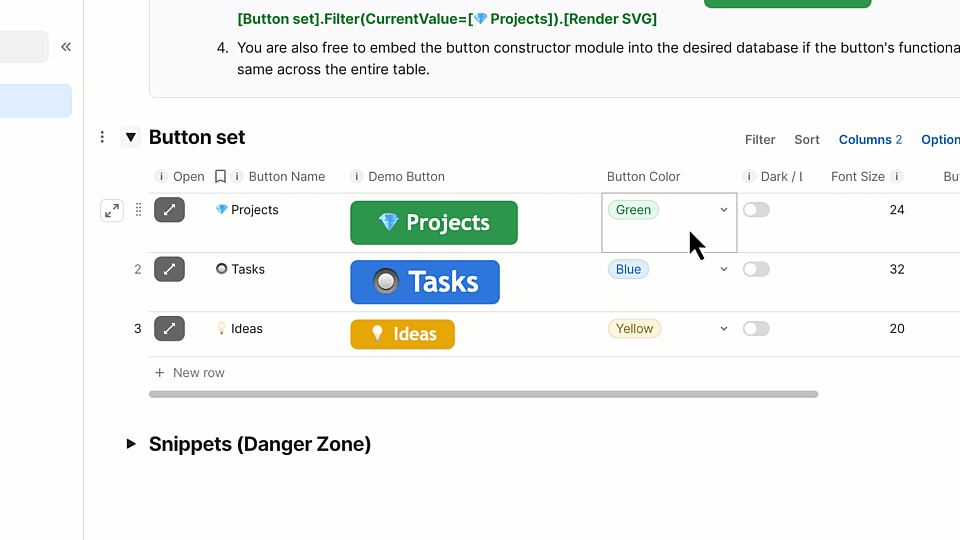
Task: Click the horizontal scrollbar under the table
Action: 483,394
